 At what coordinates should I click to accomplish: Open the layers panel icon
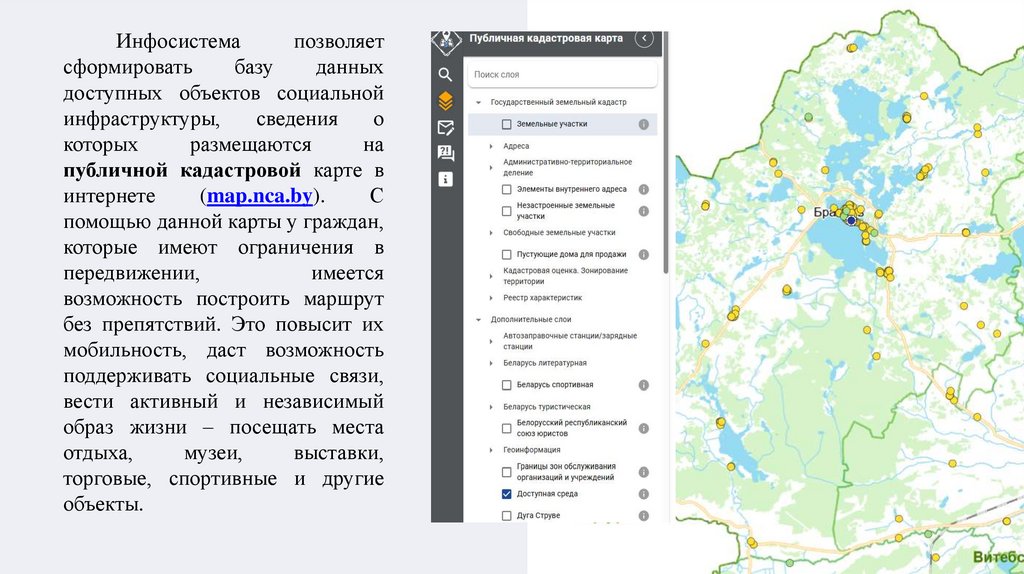click(445, 100)
